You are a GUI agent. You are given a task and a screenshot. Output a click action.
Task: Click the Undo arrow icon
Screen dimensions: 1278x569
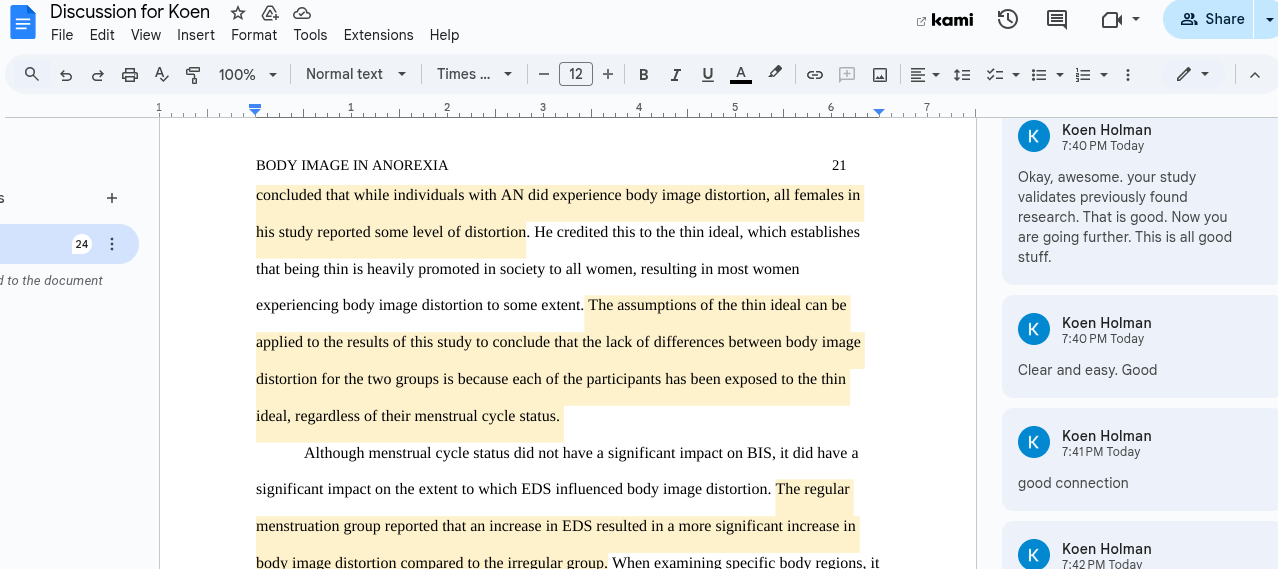(x=66, y=75)
